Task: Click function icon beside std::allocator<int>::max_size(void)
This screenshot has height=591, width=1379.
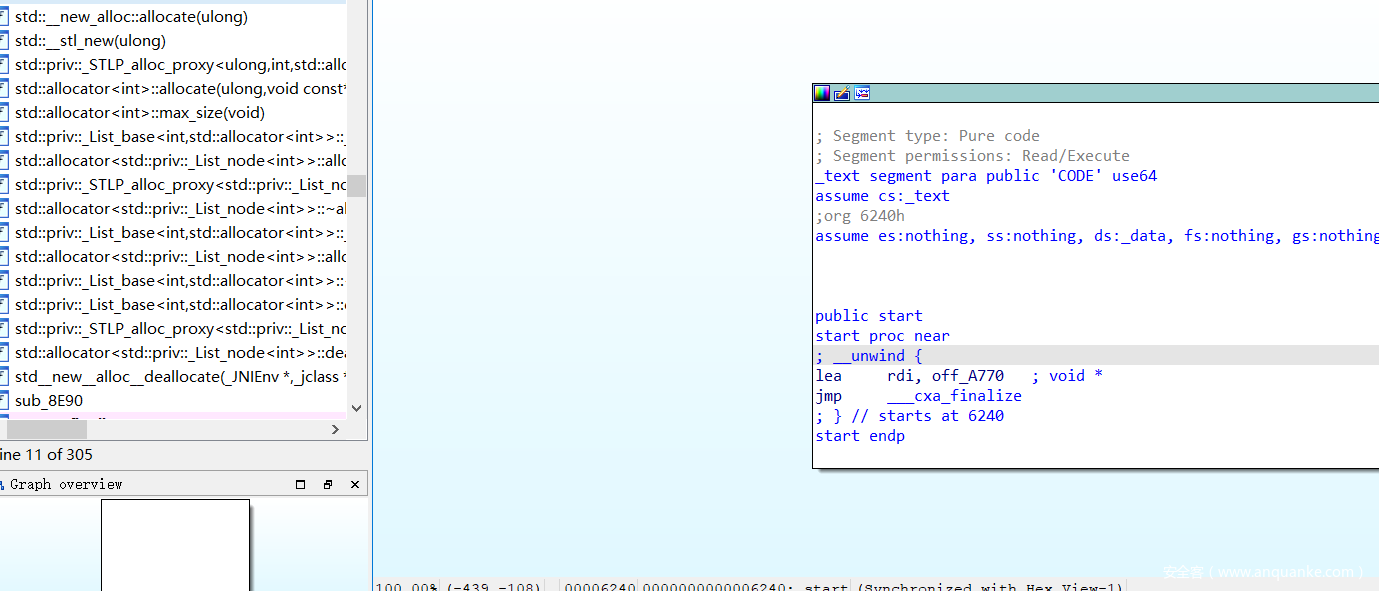Action: pos(3,112)
